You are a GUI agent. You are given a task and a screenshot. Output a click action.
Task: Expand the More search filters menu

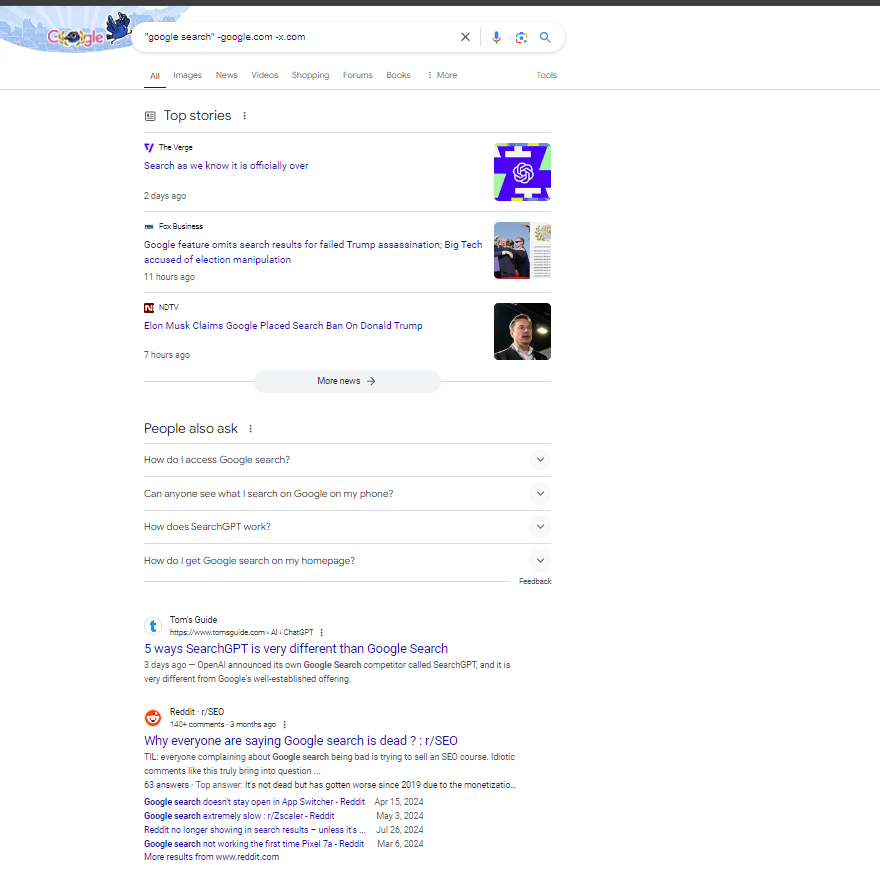tap(442, 75)
